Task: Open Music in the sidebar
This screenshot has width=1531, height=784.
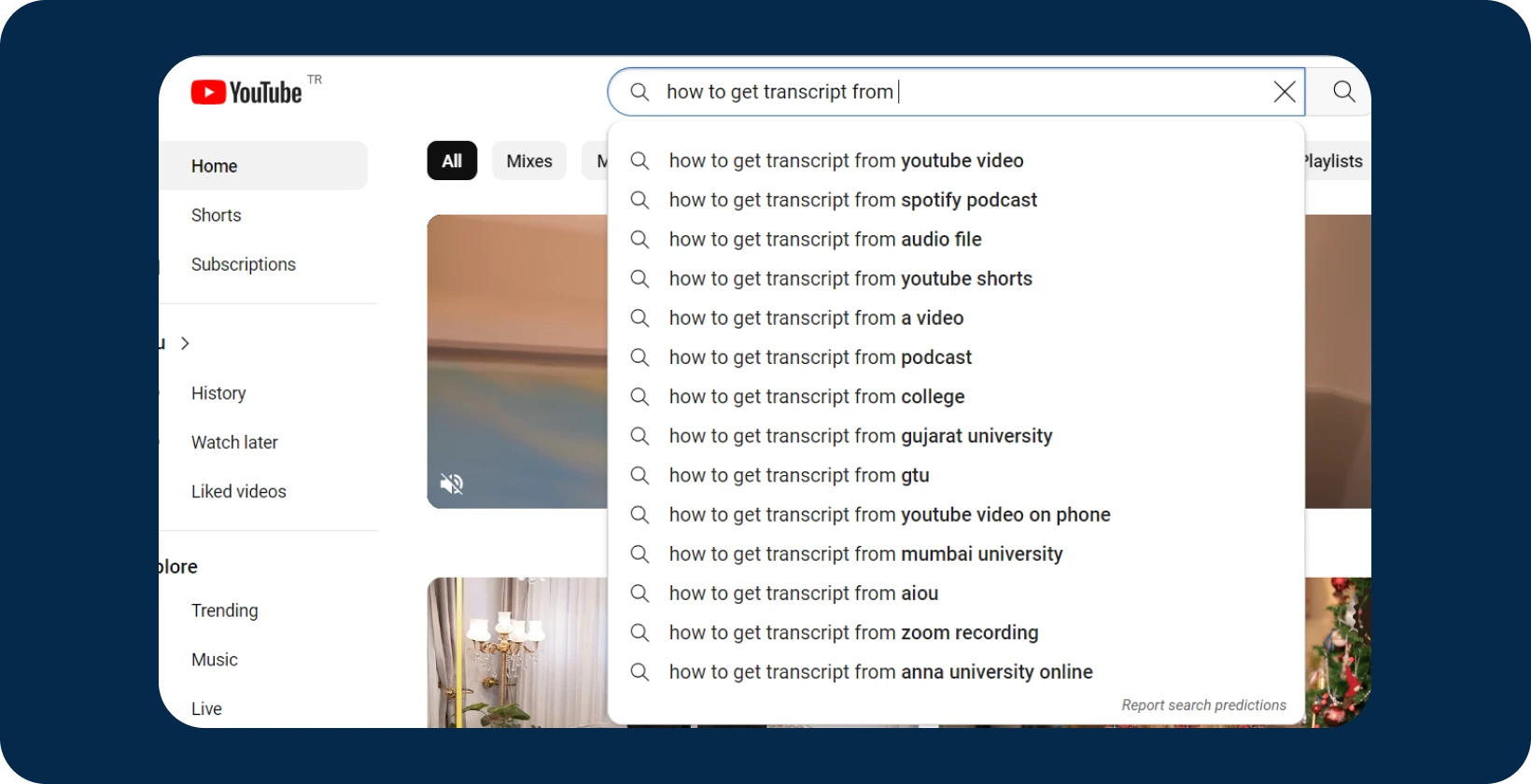Action: tap(215, 659)
